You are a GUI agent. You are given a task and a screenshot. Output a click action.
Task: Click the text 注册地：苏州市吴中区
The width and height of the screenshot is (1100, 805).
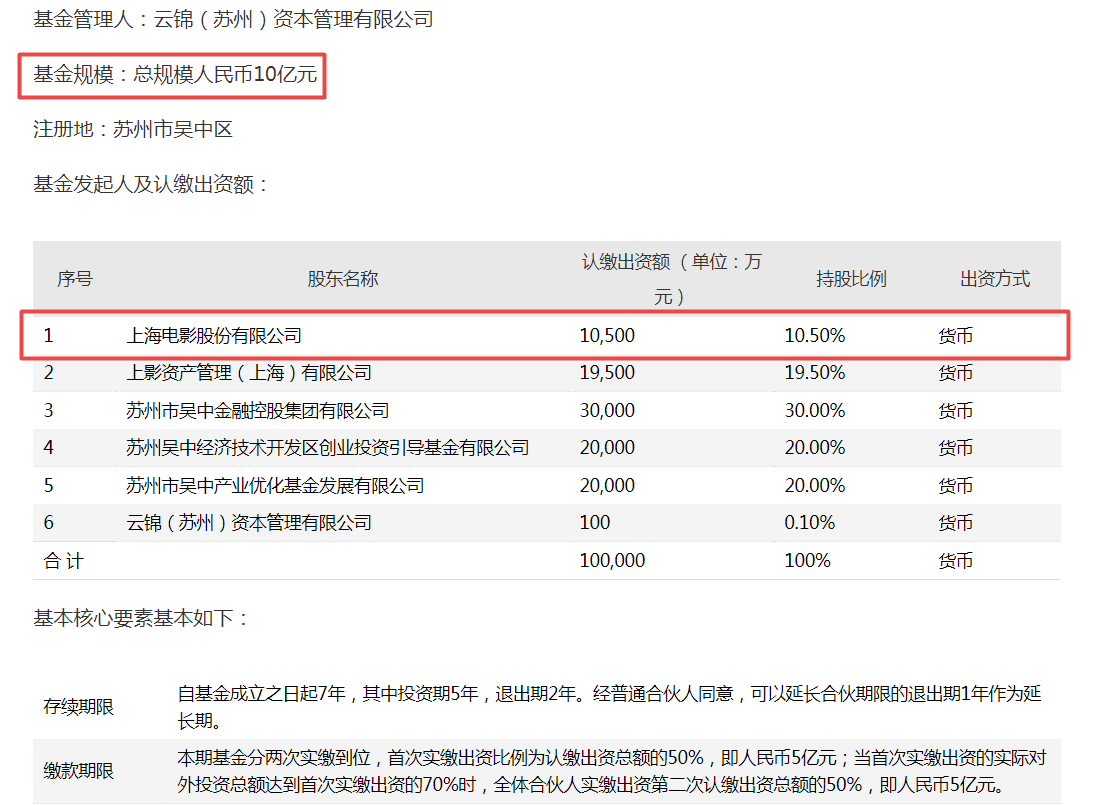coord(133,129)
